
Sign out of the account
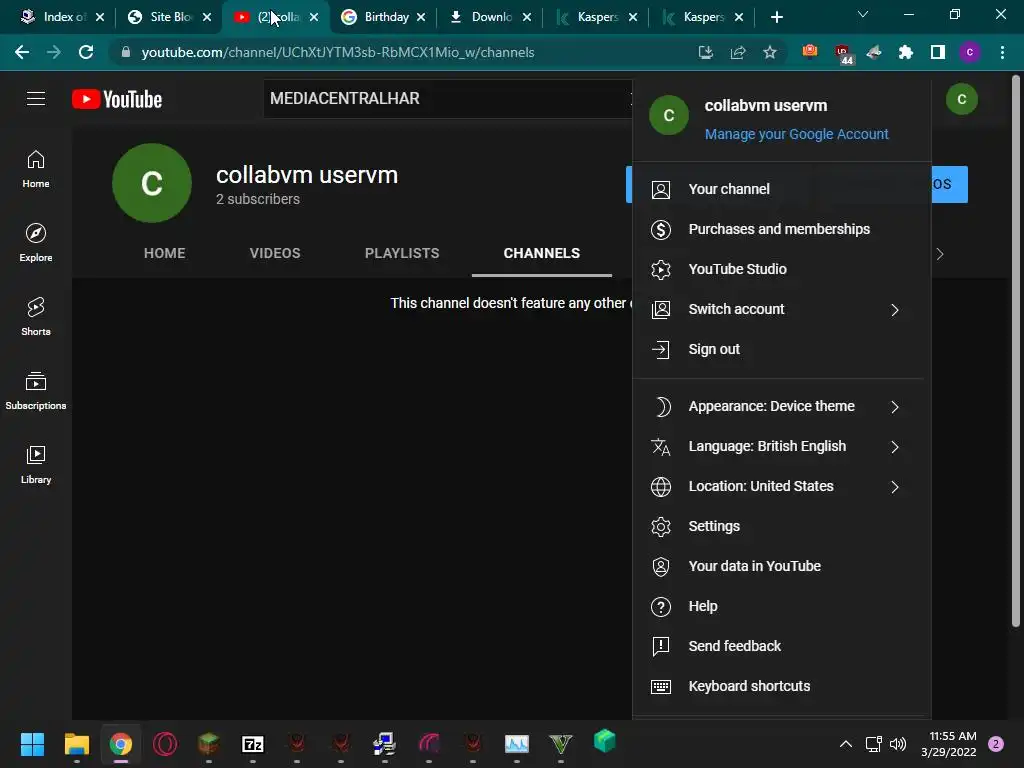pyautogui.click(x=782, y=349)
